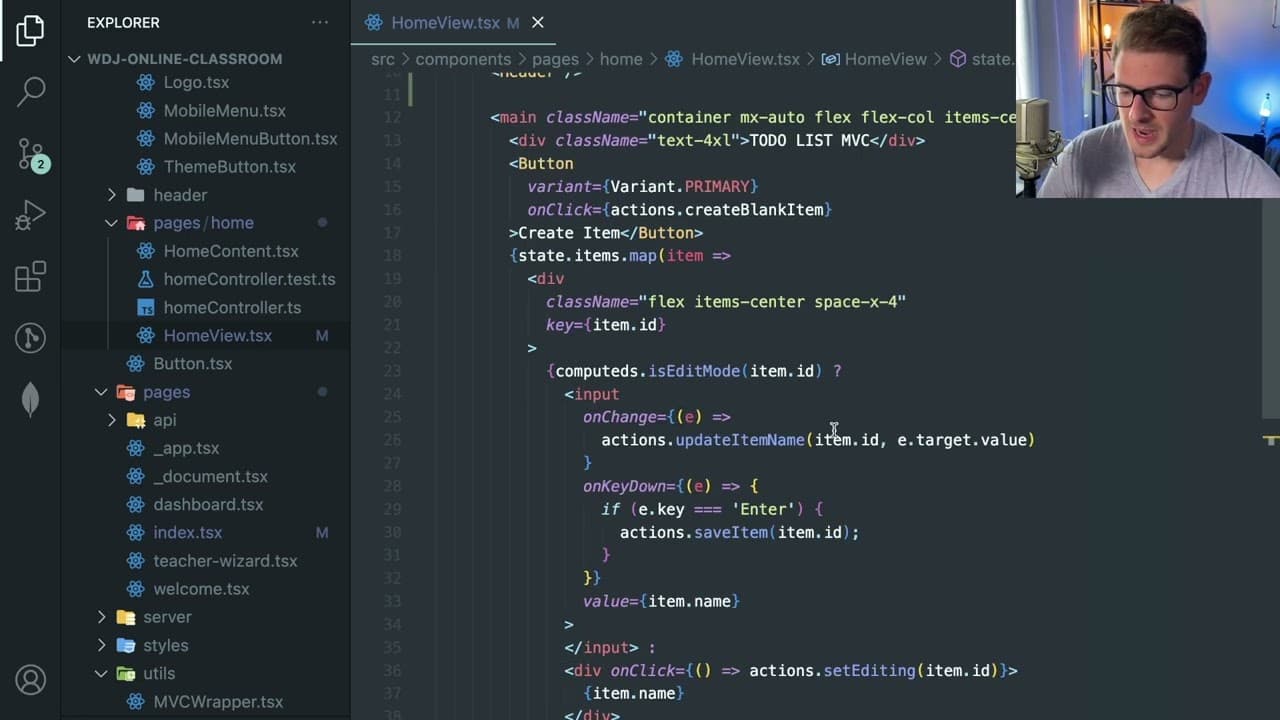Click the components breadcrumb segment
Screen dimensions: 1280x720
(463, 59)
